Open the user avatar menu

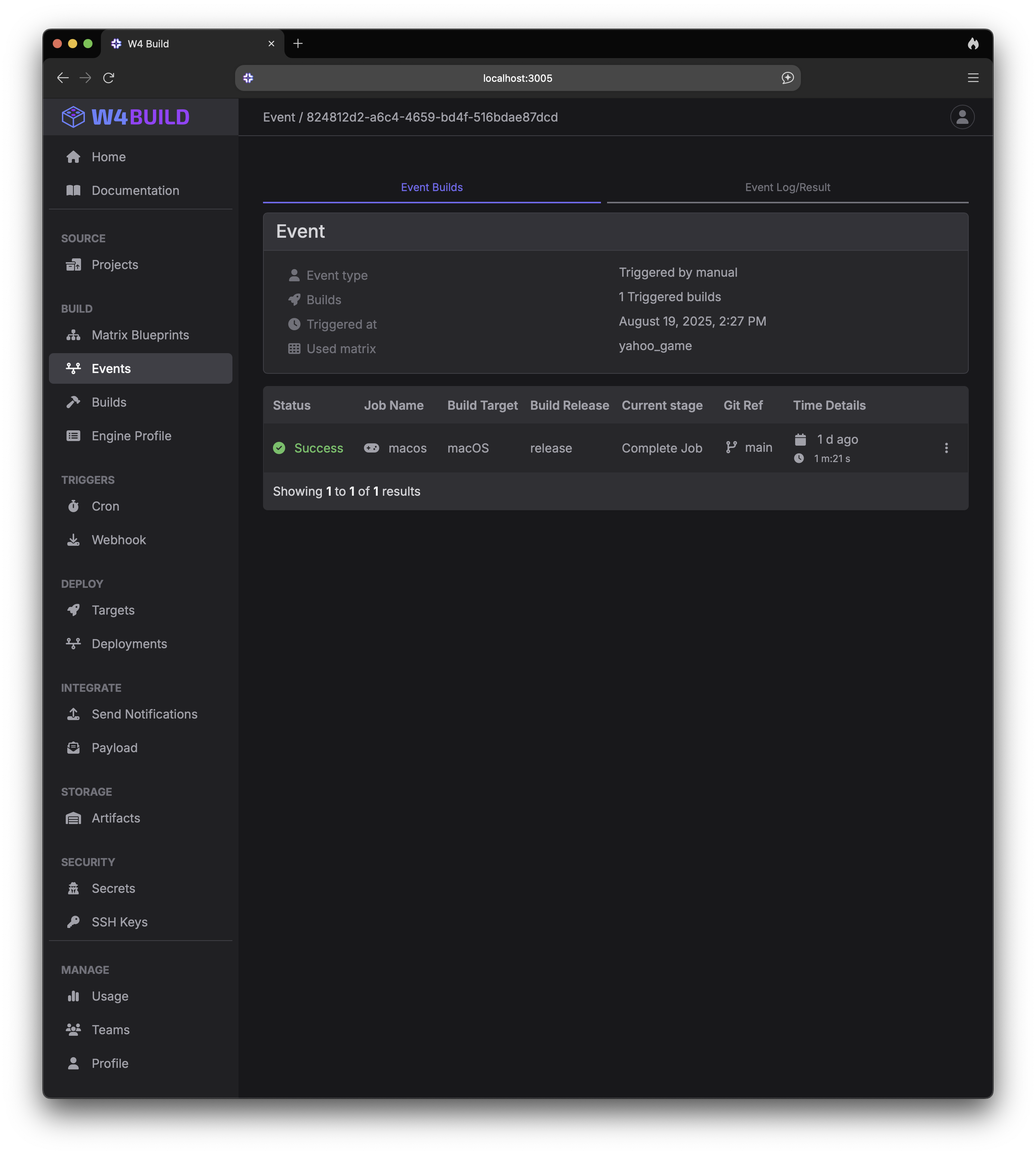[x=962, y=117]
